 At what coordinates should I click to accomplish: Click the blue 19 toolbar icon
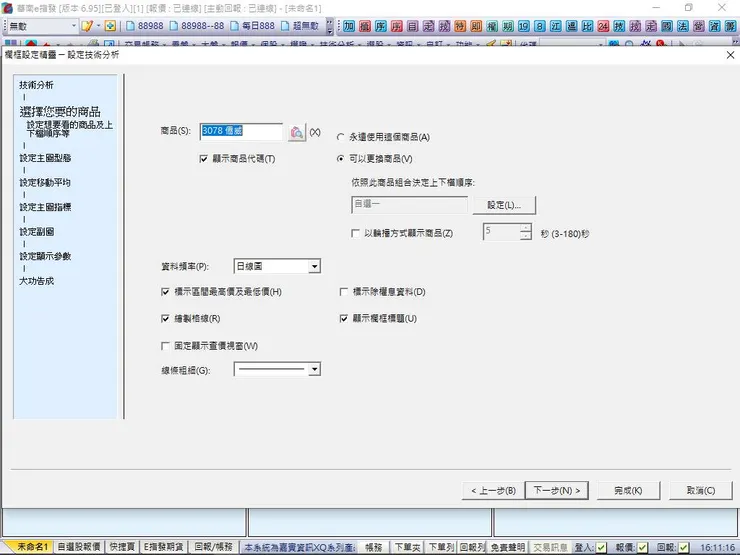(x=524, y=26)
